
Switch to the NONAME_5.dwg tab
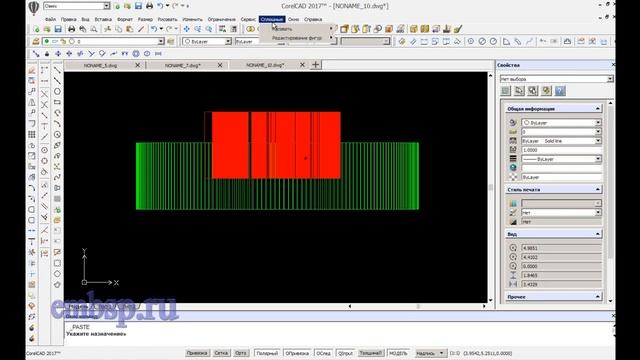click(100, 65)
